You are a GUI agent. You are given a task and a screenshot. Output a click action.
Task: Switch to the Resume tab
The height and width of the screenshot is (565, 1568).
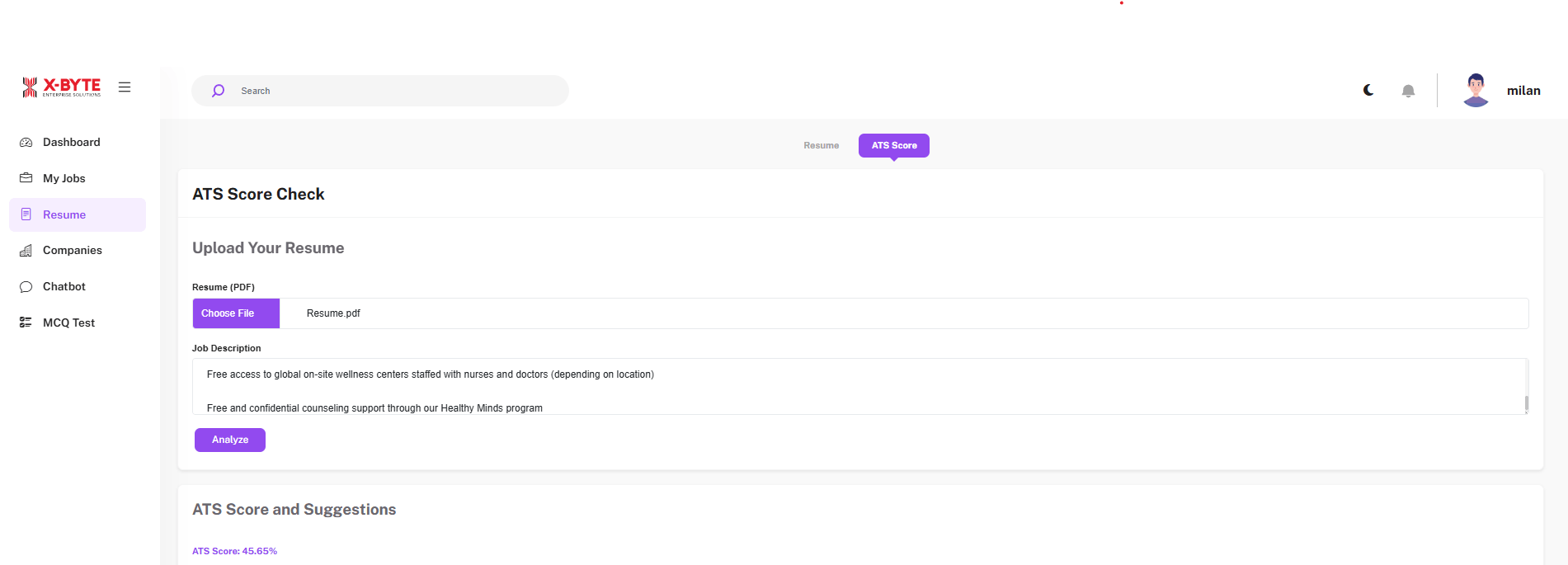click(821, 145)
